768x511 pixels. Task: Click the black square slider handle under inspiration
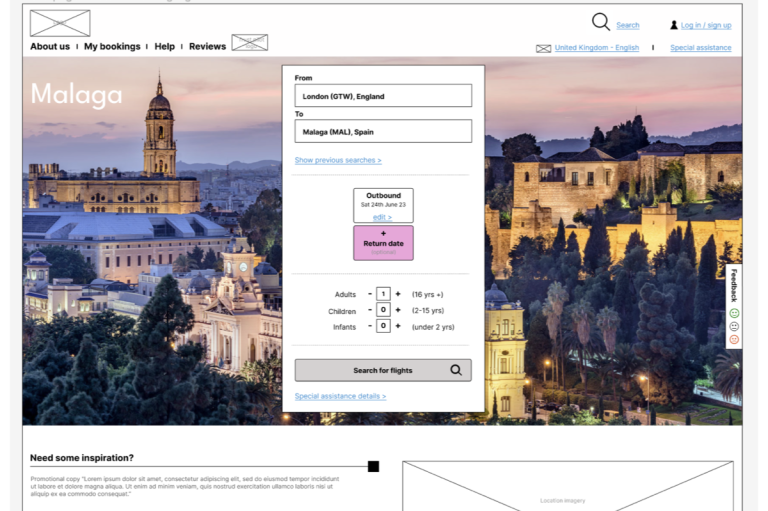coord(373,466)
